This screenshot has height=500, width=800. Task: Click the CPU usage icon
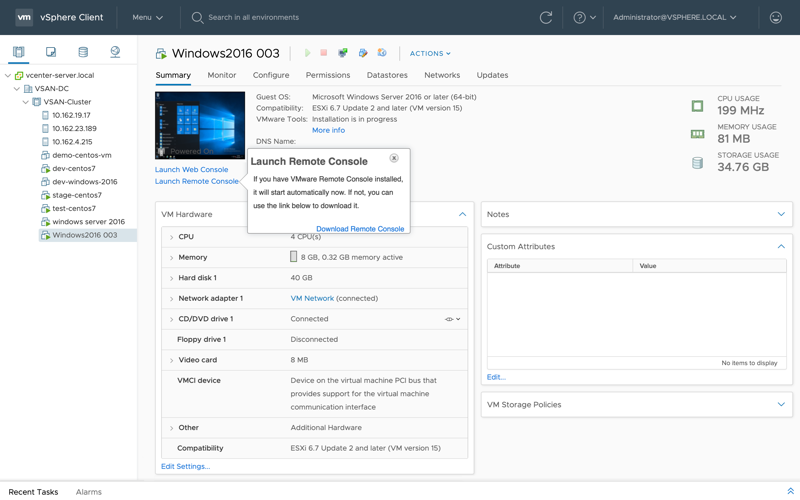point(697,106)
